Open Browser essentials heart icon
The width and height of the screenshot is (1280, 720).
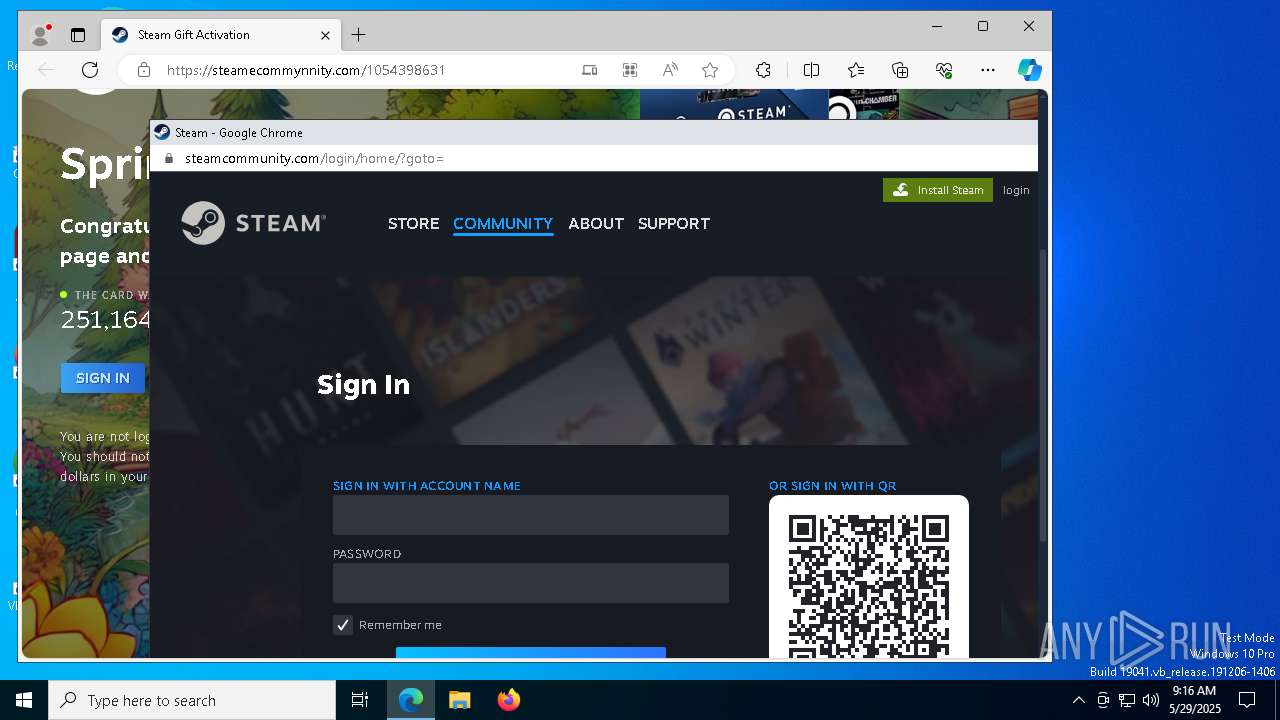(944, 70)
